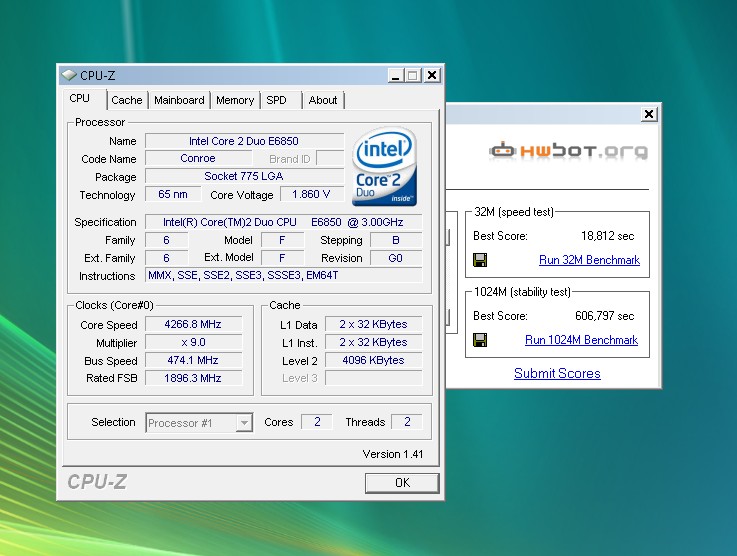Click the Level 2 value 4096 KBytes
The height and width of the screenshot is (556, 737).
374,360
